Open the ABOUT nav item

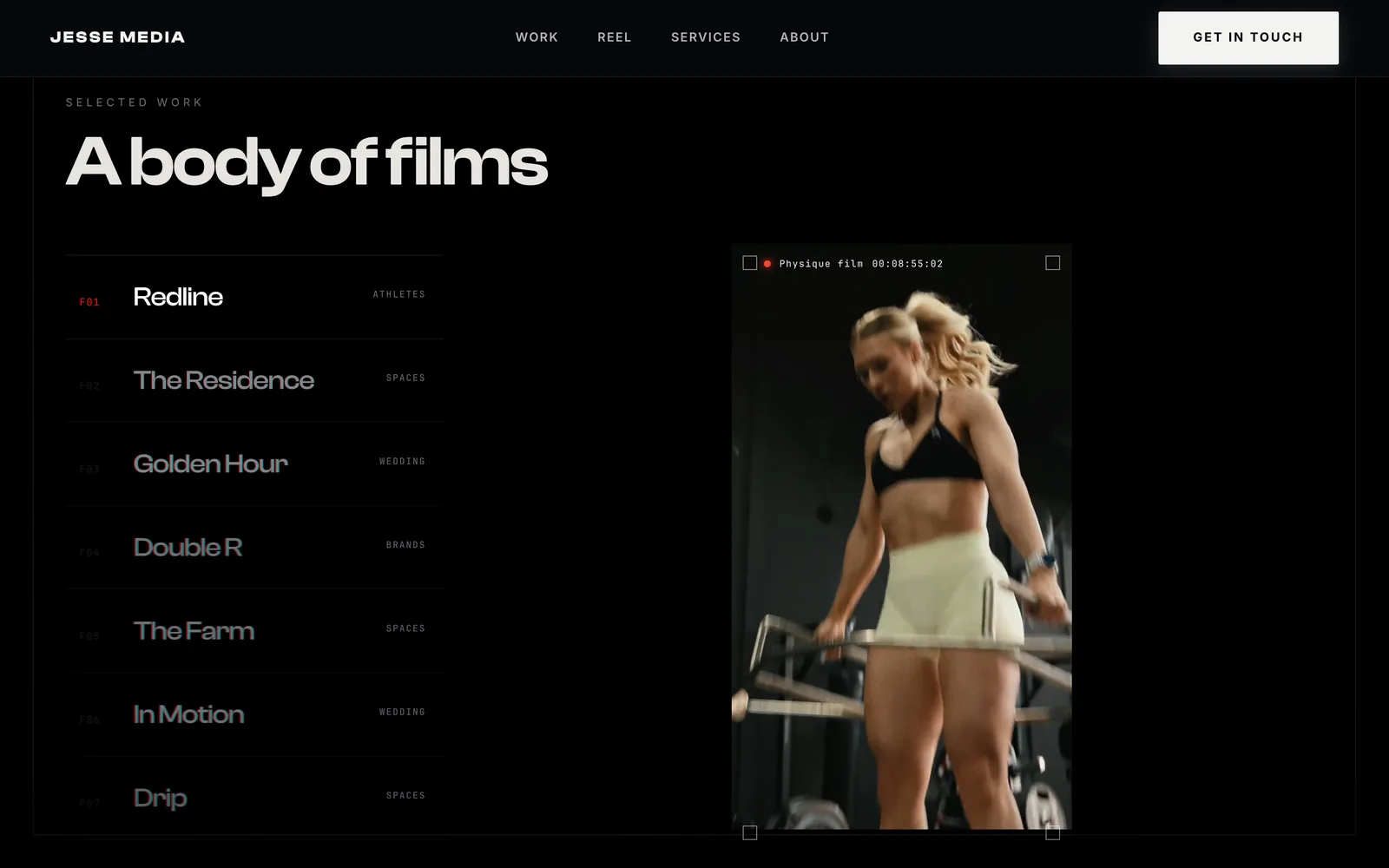(804, 37)
